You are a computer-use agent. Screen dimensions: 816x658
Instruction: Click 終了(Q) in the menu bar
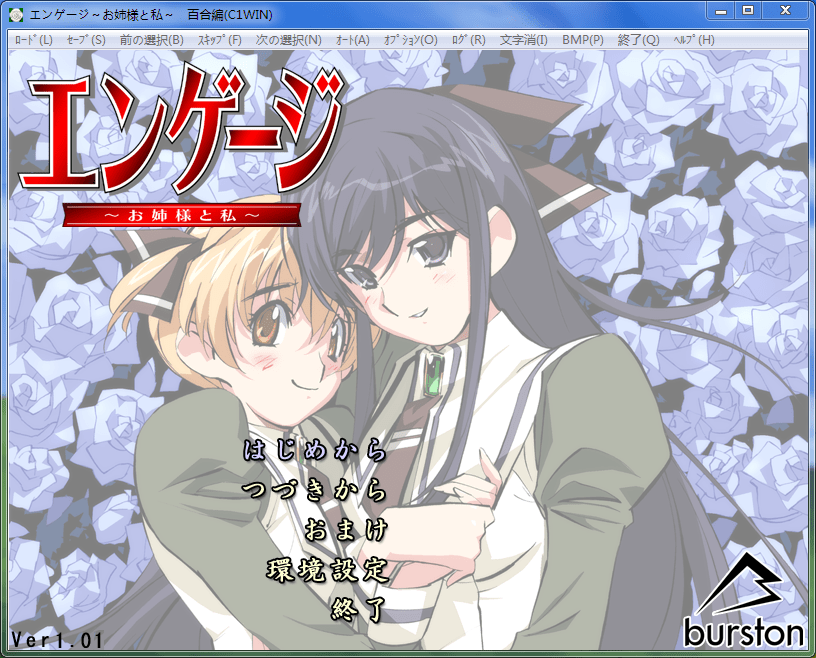click(638, 40)
